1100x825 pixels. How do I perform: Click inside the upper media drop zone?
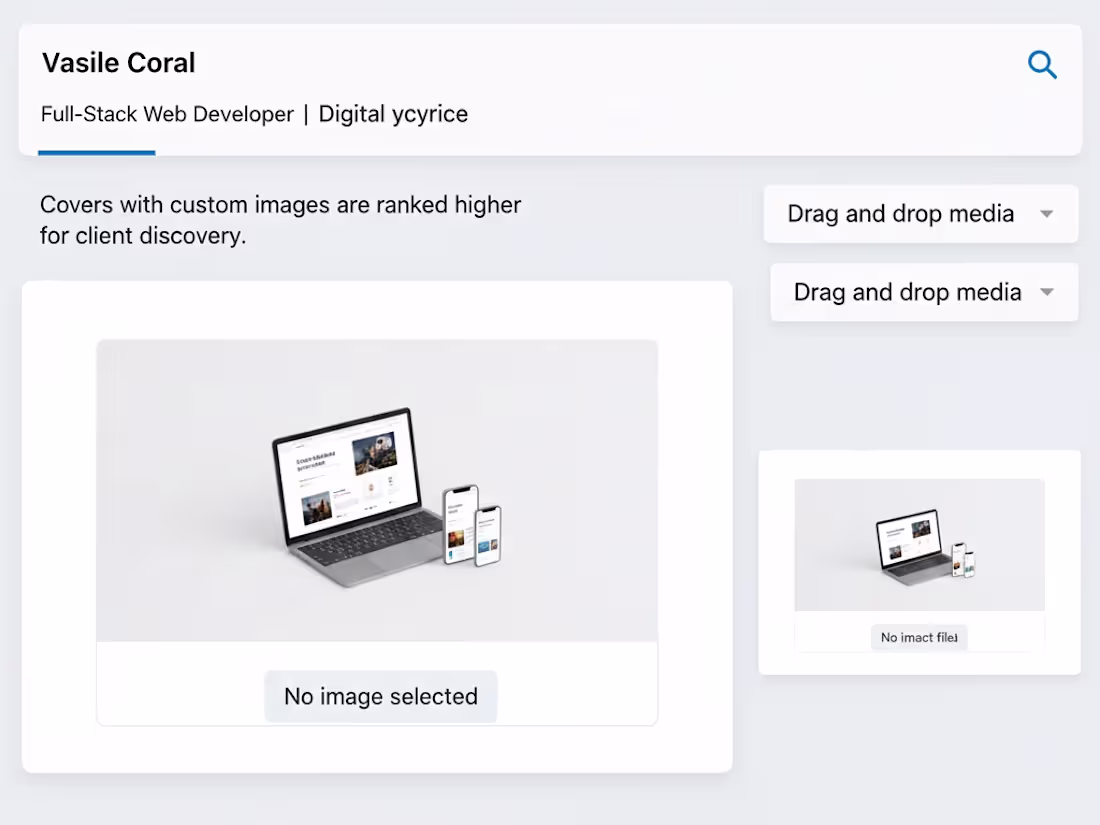click(x=900, y=213)
